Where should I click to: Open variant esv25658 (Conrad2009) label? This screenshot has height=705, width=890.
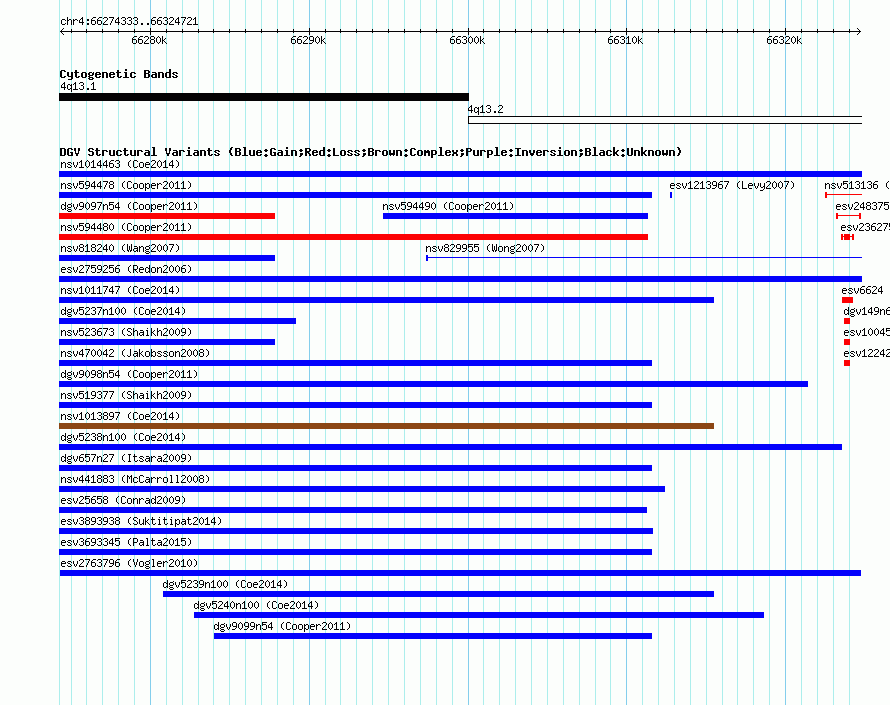coord(123,500)
